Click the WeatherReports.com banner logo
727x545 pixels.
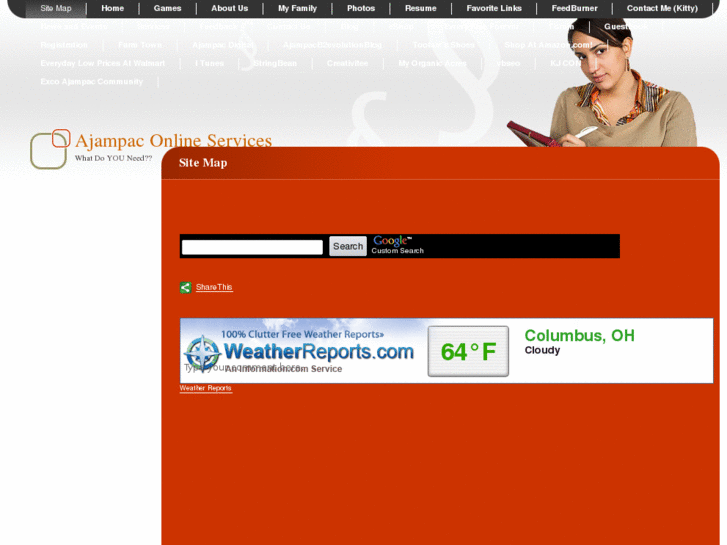pos(319,352)
